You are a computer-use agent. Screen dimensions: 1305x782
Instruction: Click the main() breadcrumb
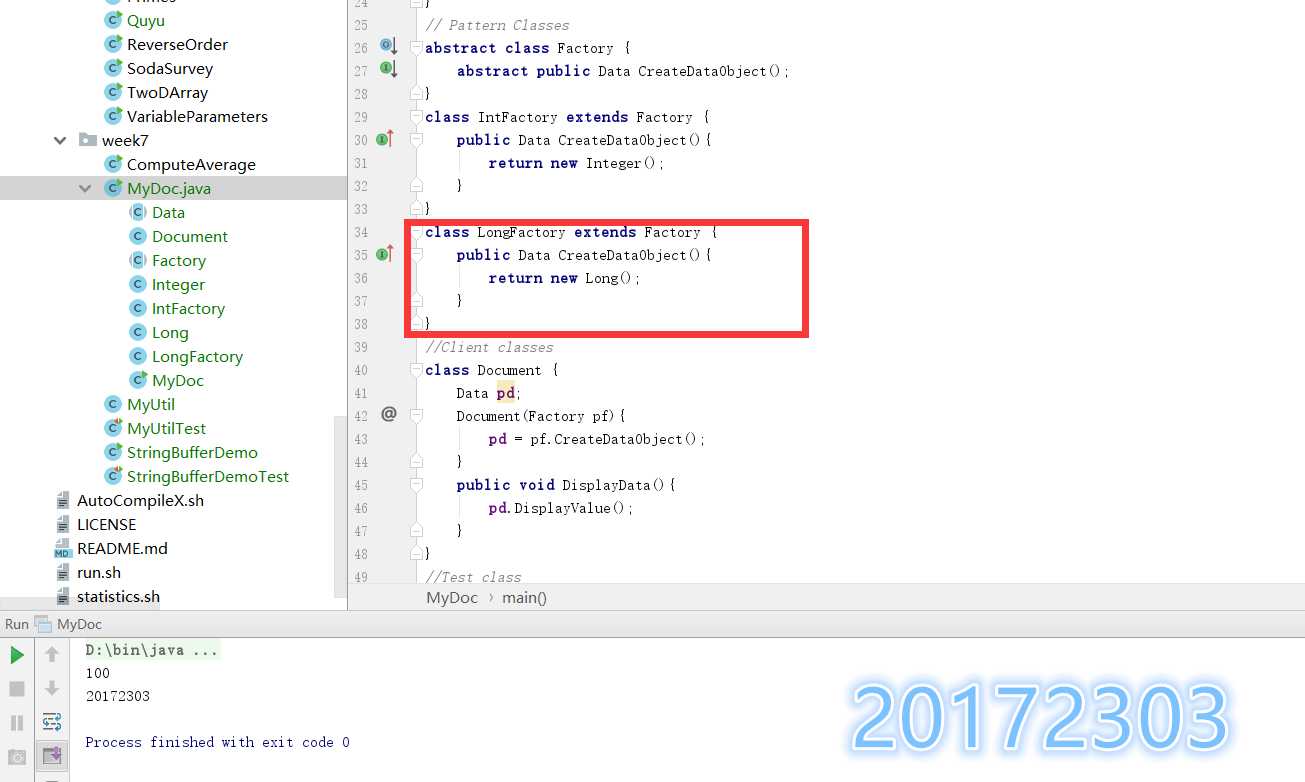pos(525,597)
